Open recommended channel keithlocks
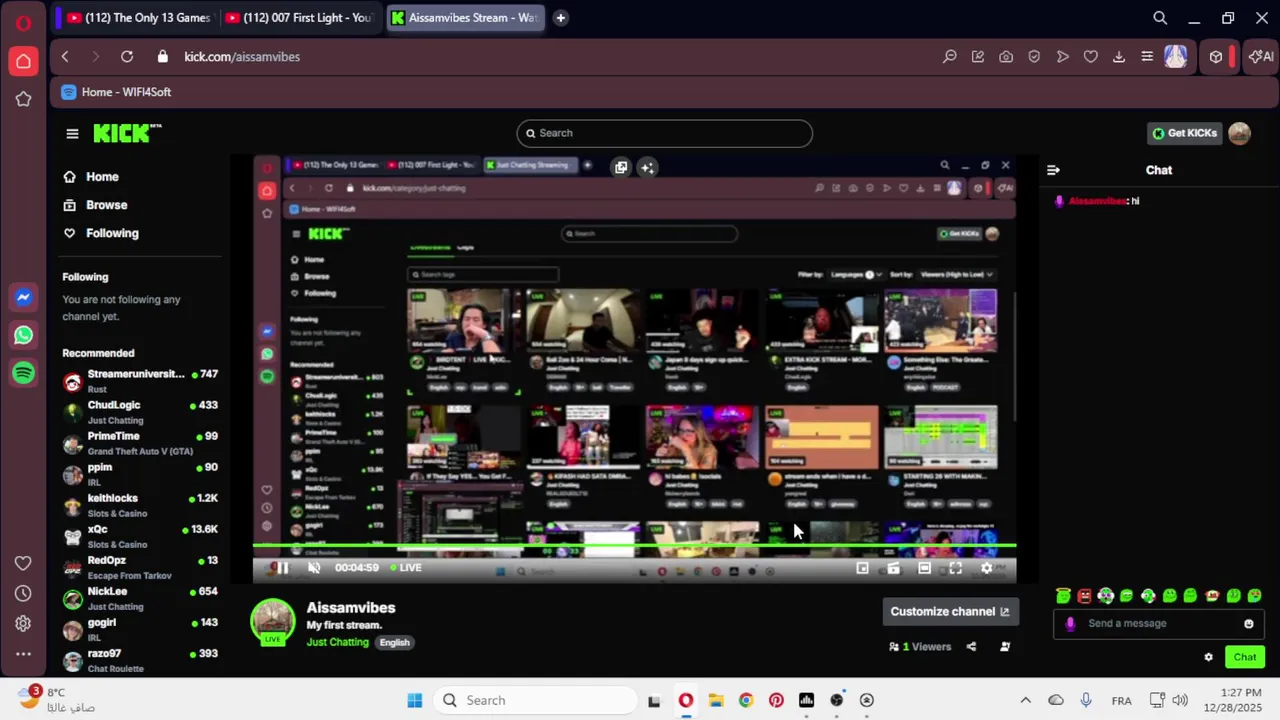This screenshot has width=1280, height=720. (x=140, y=505)
